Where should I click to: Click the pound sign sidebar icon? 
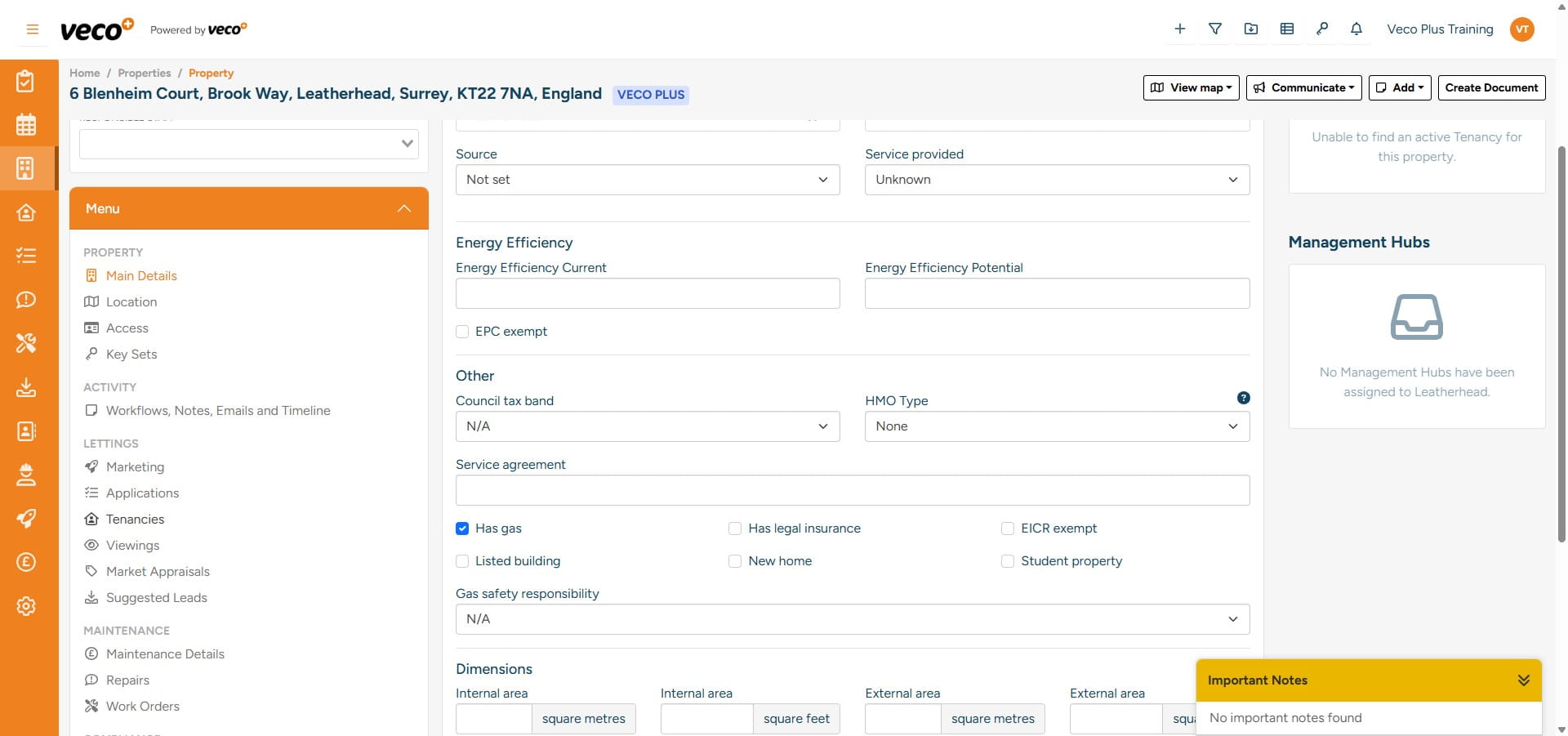26,562
